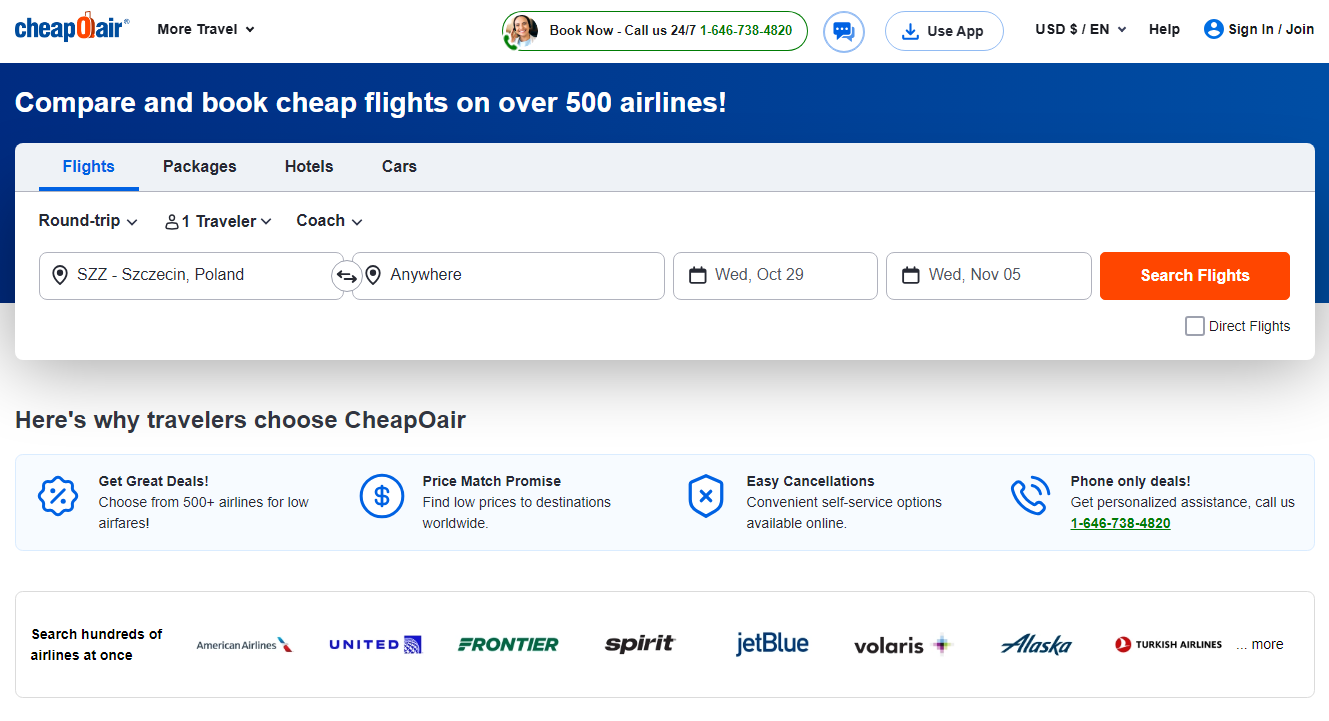The image size is (1329, 721).
Task: Enable the Direct Flights checkbox
Action: tap(1194, 326)
